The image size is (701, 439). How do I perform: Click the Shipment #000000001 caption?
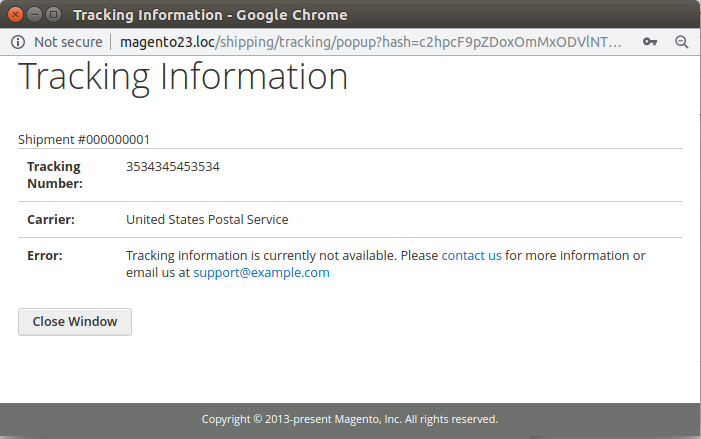point(84,139)
